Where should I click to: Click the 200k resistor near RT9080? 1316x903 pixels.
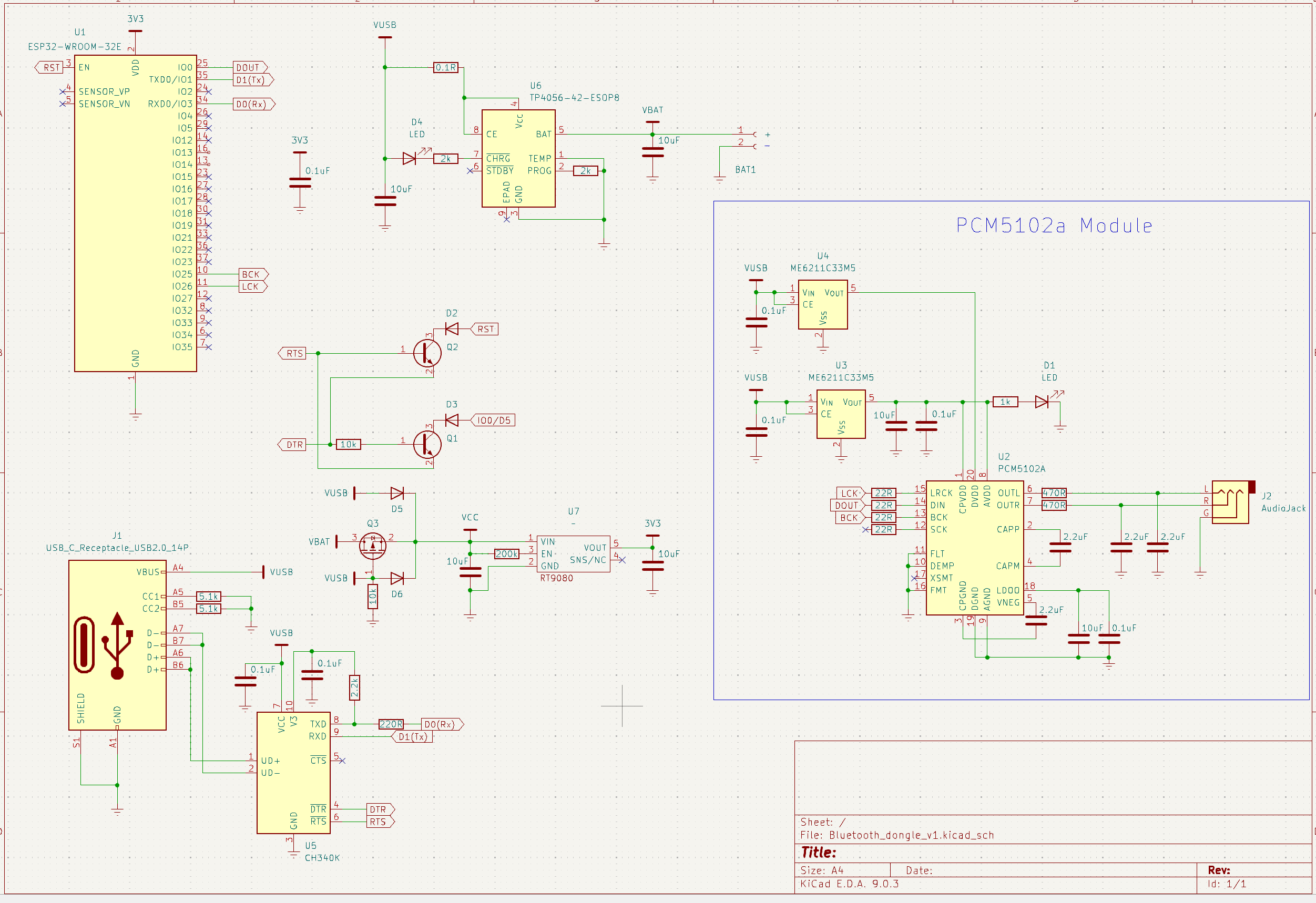pos(508,553)
